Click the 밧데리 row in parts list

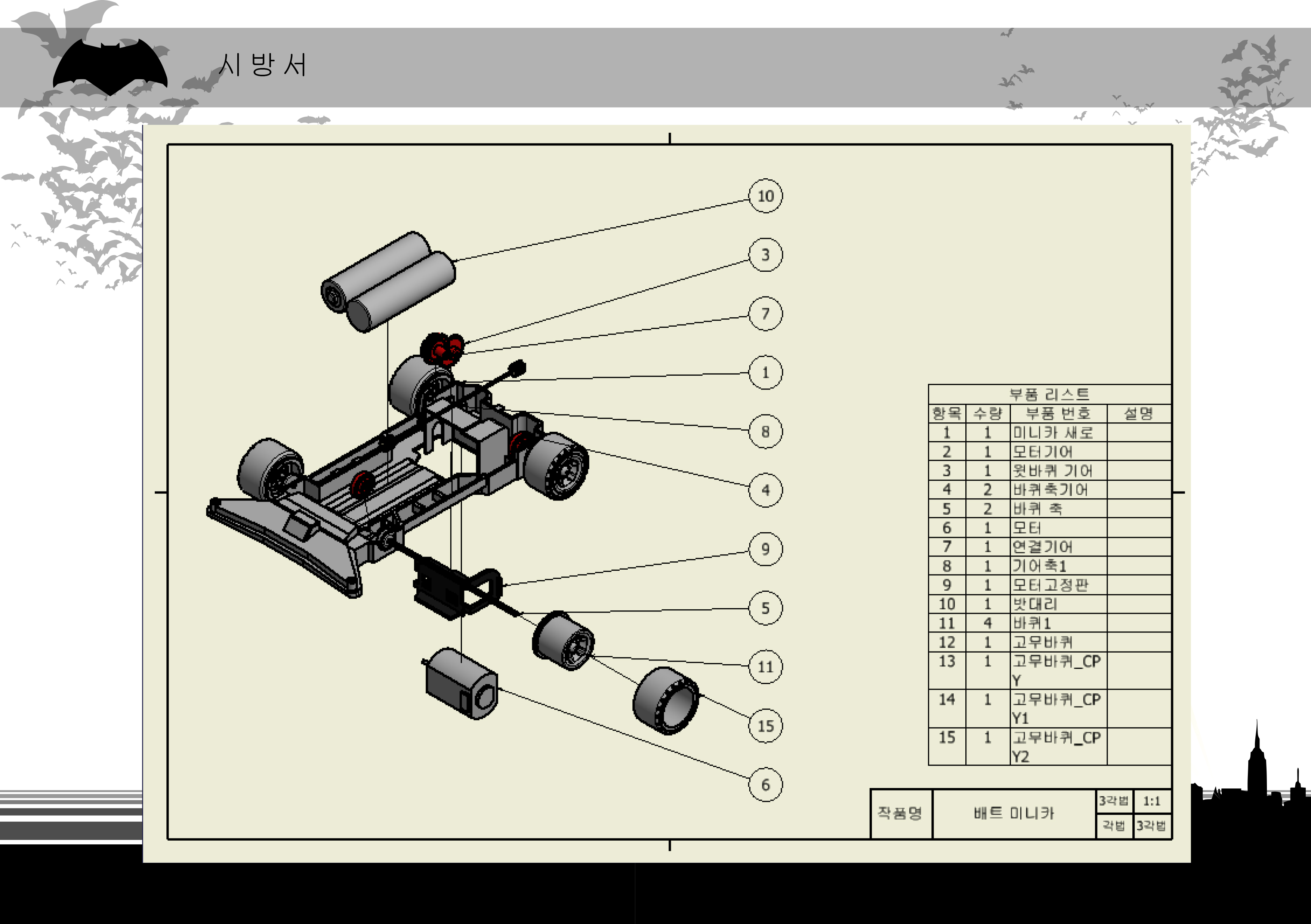click(x=1035, y=604)
